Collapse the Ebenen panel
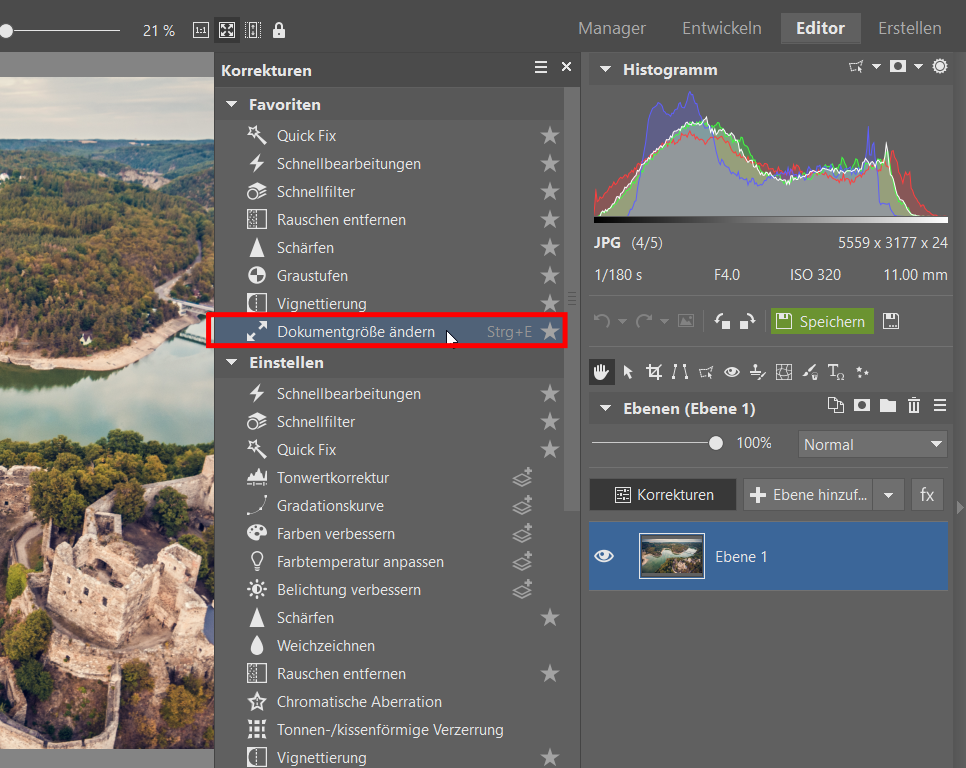This screenshot has height=768, width=966. point(606,408)
